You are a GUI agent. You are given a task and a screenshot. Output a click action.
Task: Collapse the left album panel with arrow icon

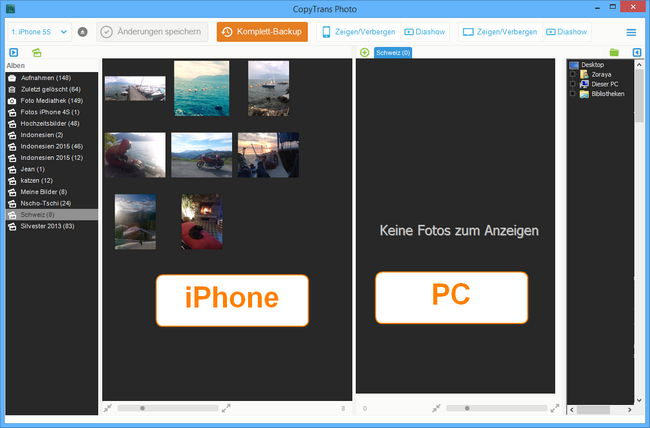(13, 52)
